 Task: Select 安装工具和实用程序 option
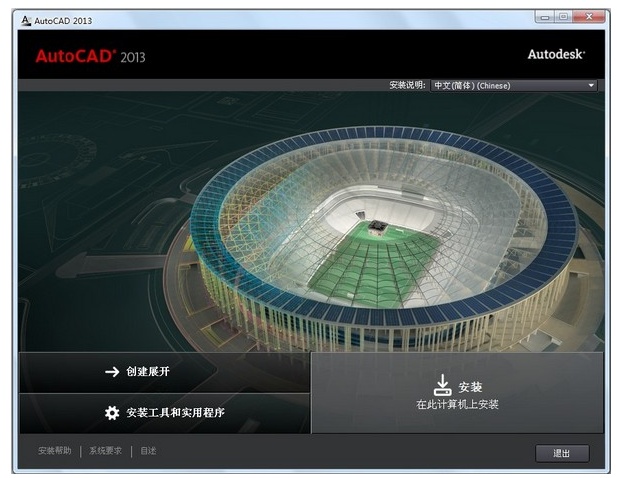[x=164, y=413]
